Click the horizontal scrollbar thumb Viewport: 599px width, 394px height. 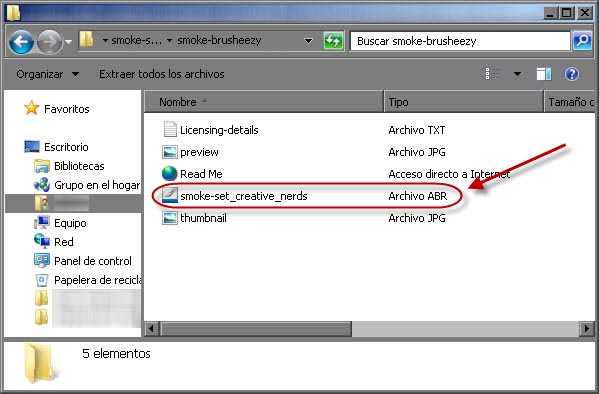[256, 329]
